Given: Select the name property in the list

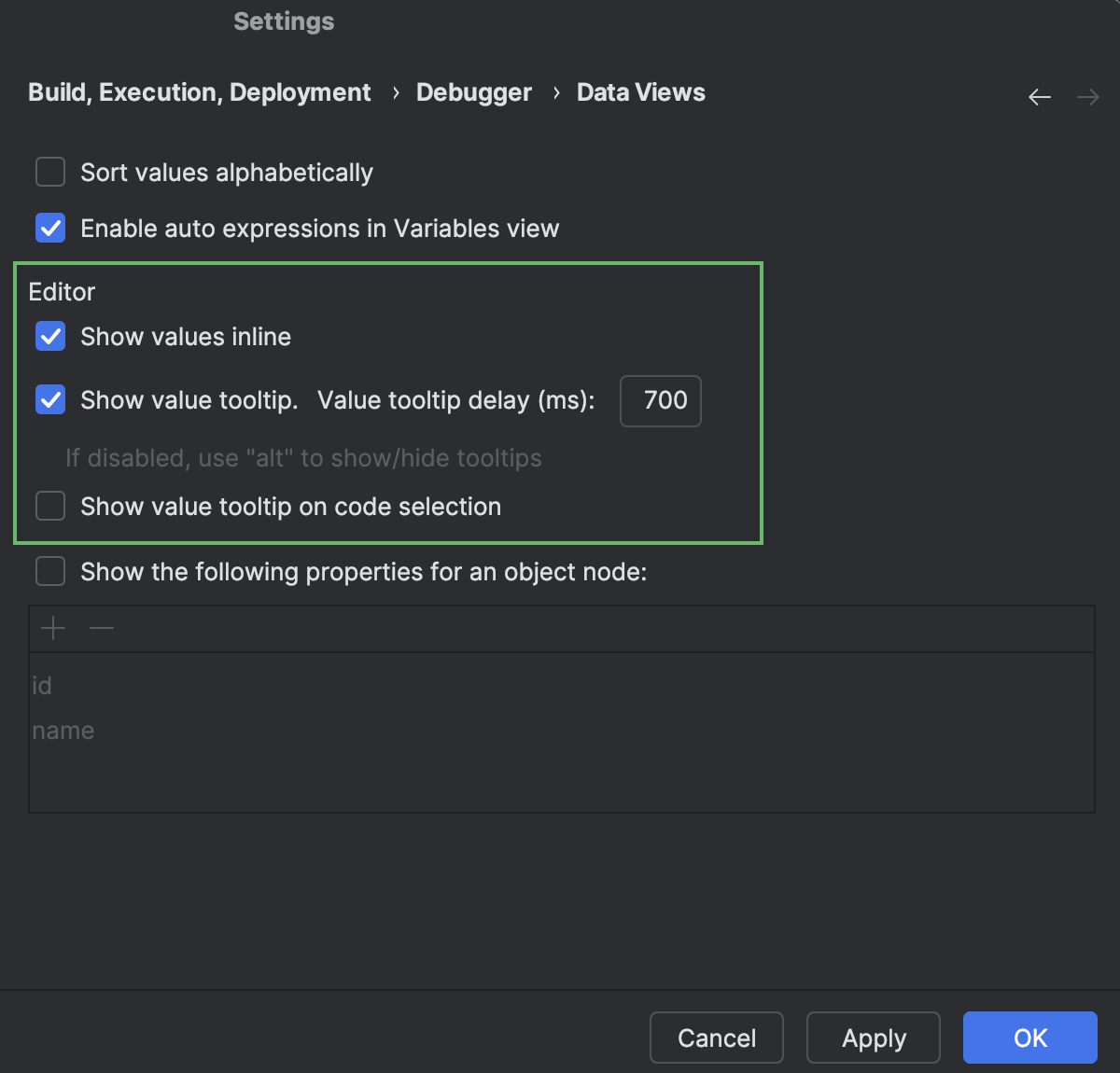Looking at the screenshot, I should 63,731.
